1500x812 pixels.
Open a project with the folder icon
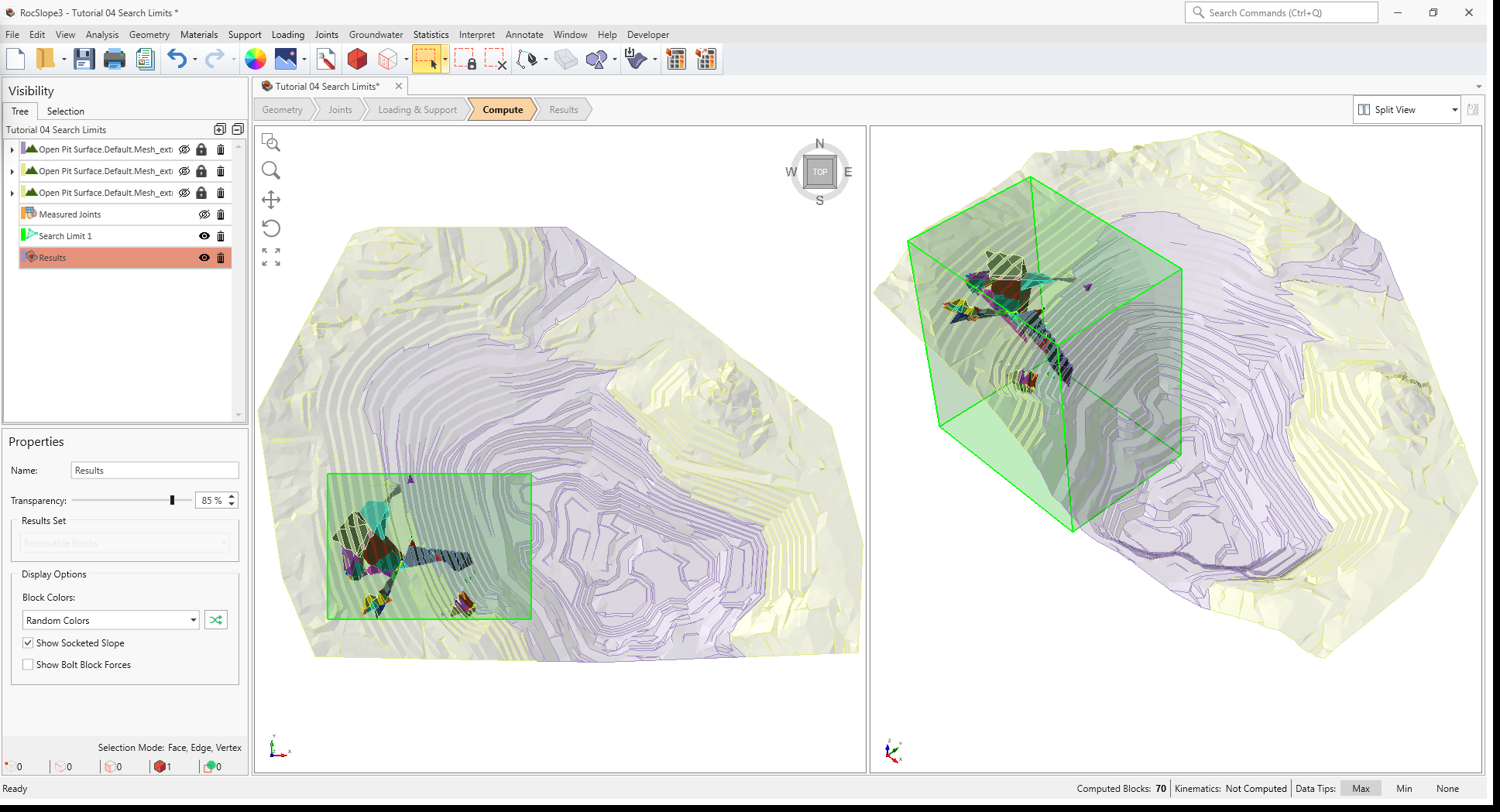pos(45,59)
